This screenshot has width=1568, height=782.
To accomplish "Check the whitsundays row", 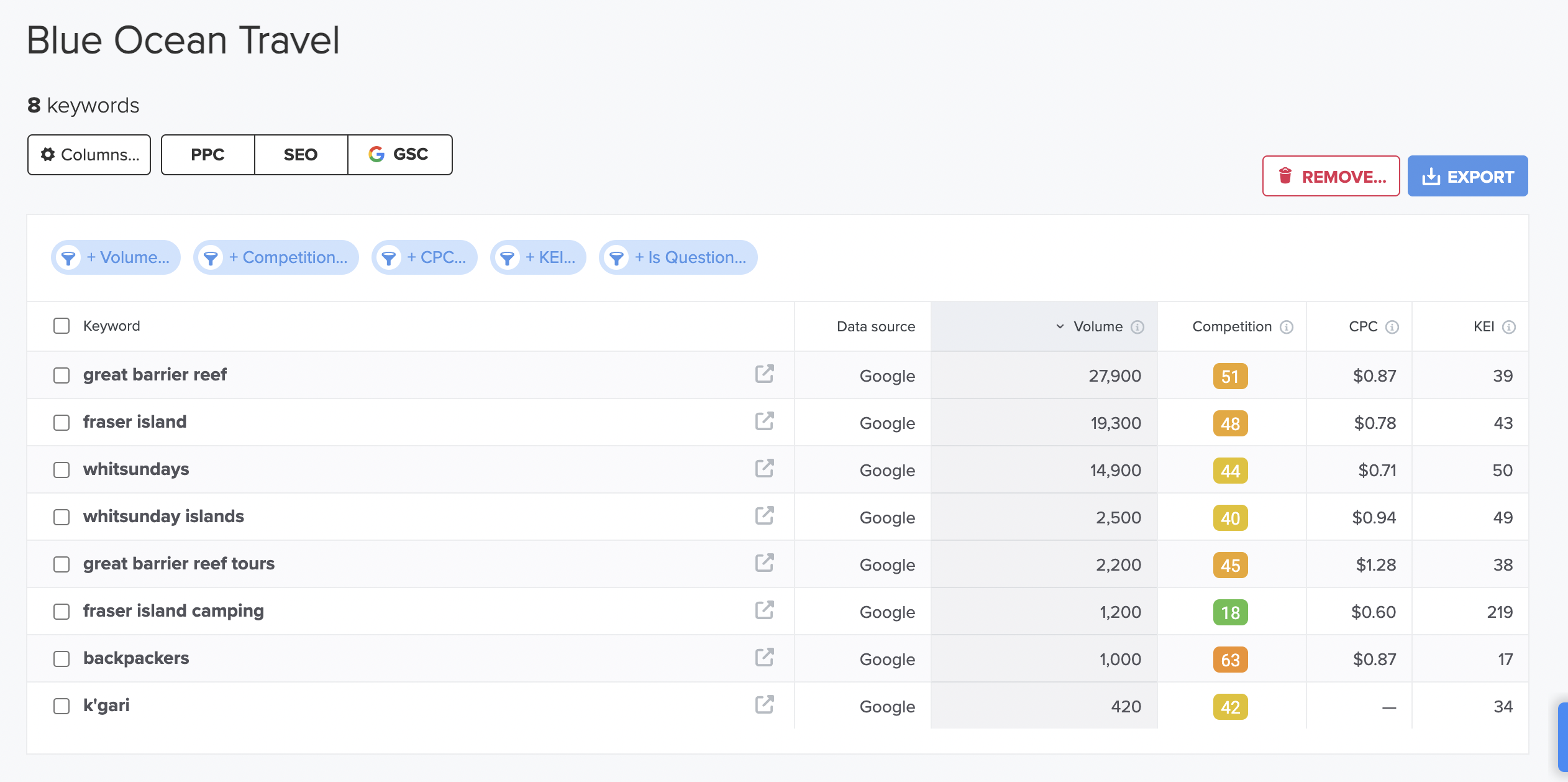I will [x=62, y=470].
